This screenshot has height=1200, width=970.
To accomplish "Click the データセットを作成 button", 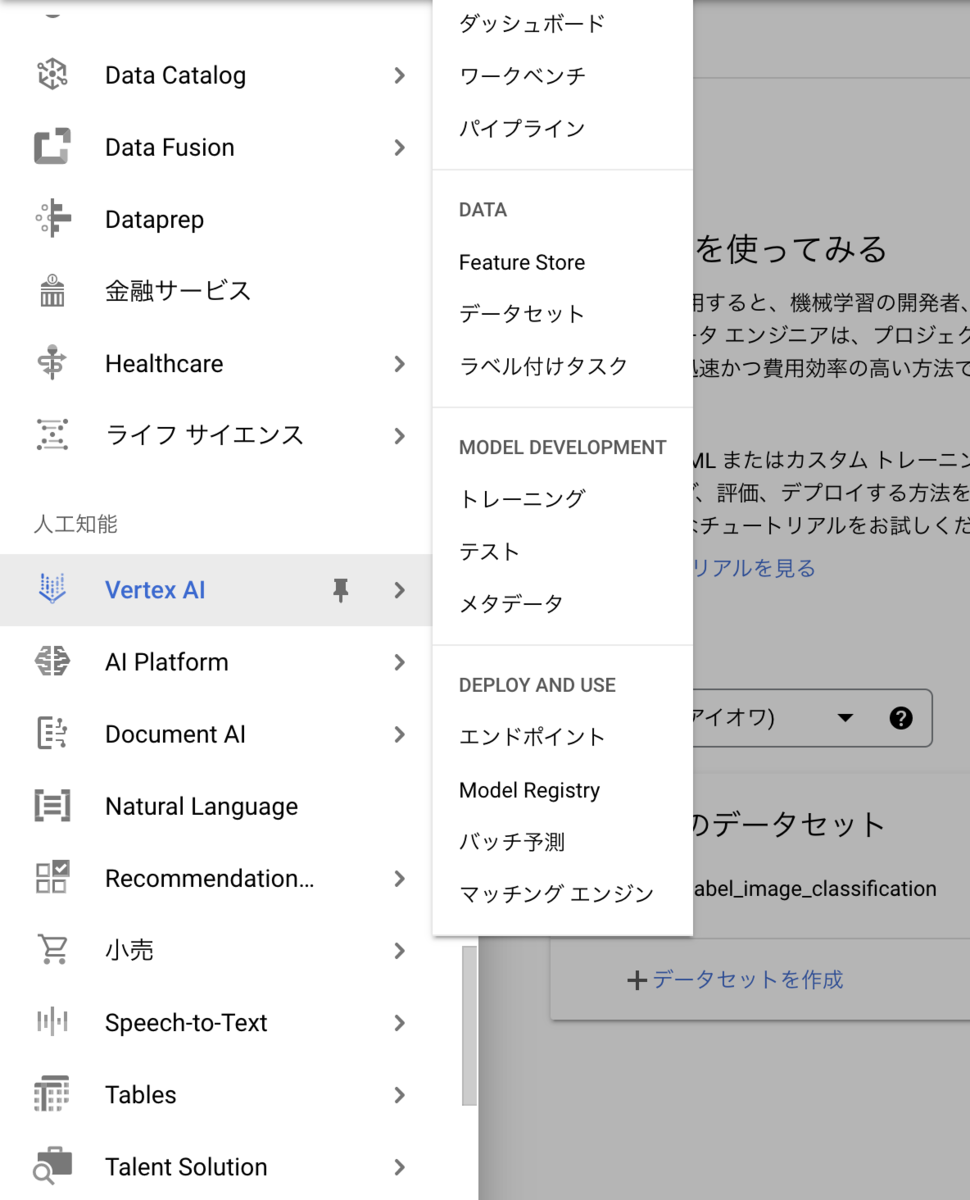I will 735,980.
